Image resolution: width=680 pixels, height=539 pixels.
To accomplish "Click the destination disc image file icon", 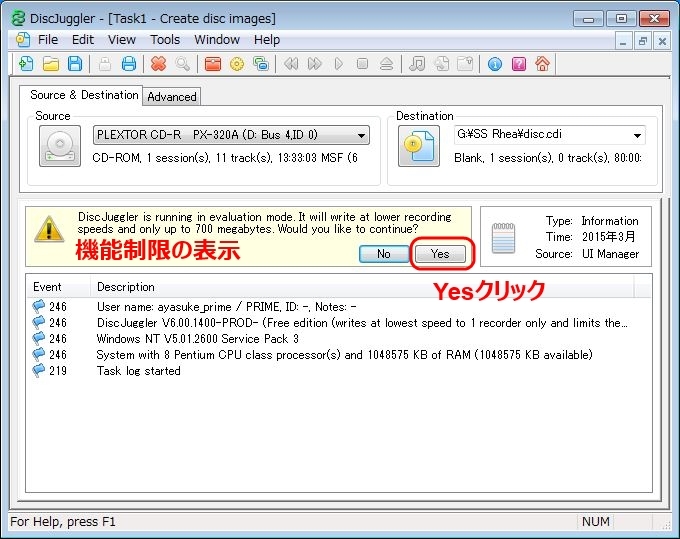I will [x=419, y=146].
